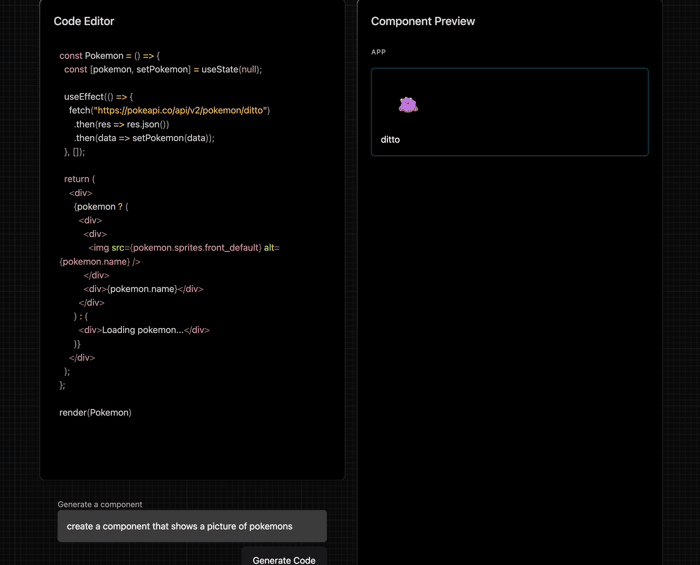Click the Loading pokemon... div line
700x565 pixels.
tap(144, 330)
